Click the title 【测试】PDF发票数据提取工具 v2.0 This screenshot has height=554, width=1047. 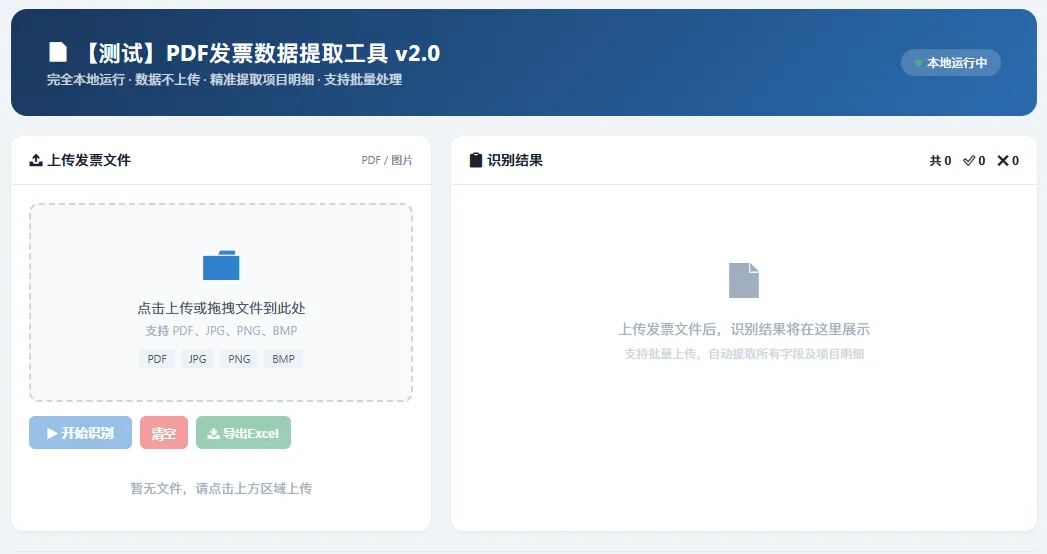click(x=260, y=53)
